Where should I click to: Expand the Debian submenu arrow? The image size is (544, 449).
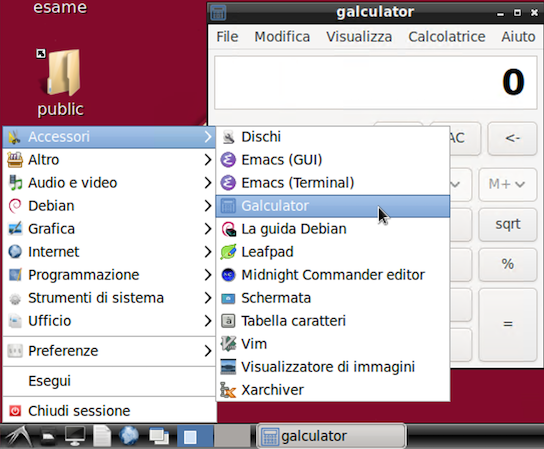point(207,206)
